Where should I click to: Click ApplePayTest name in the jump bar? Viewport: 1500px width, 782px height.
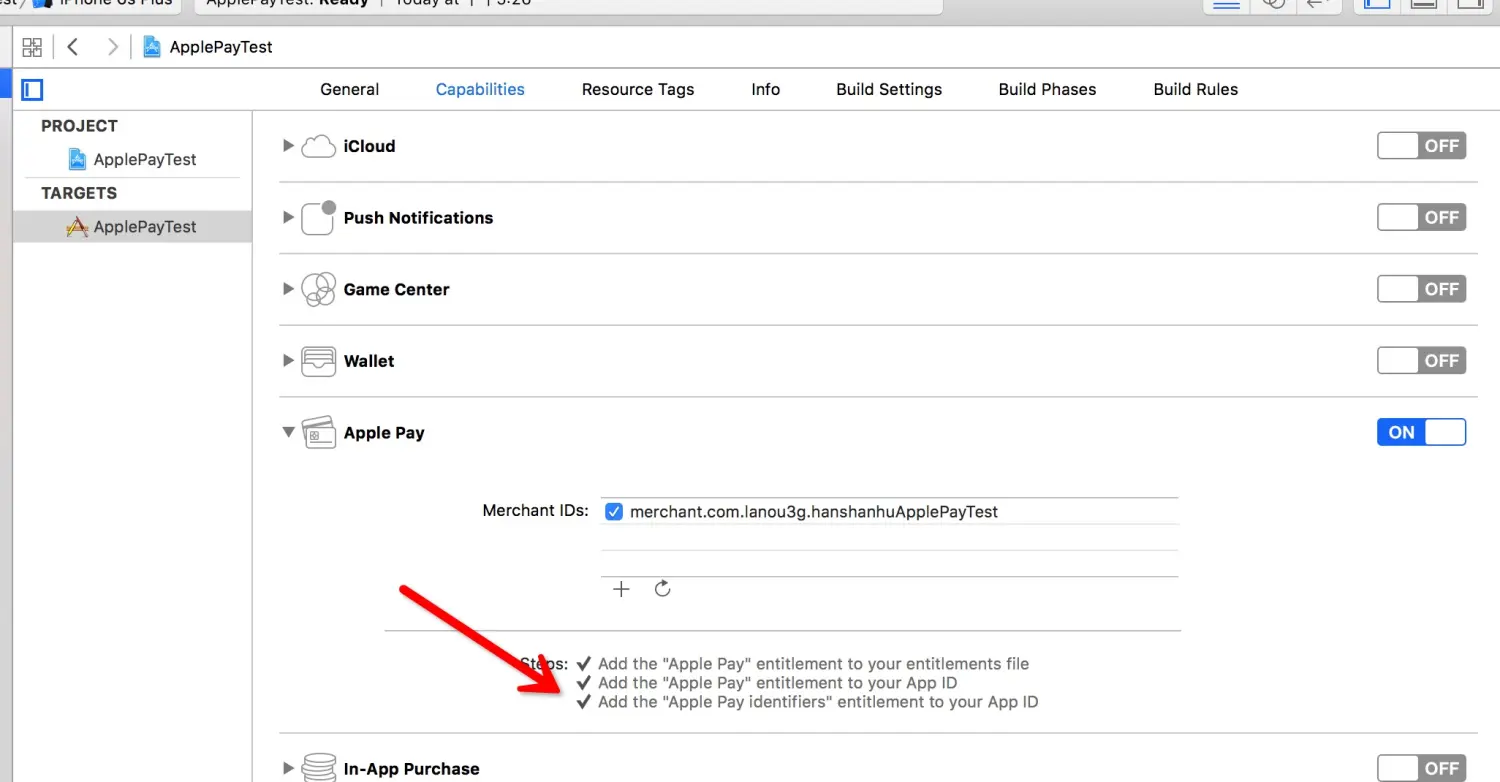click(x=221, y=47)
